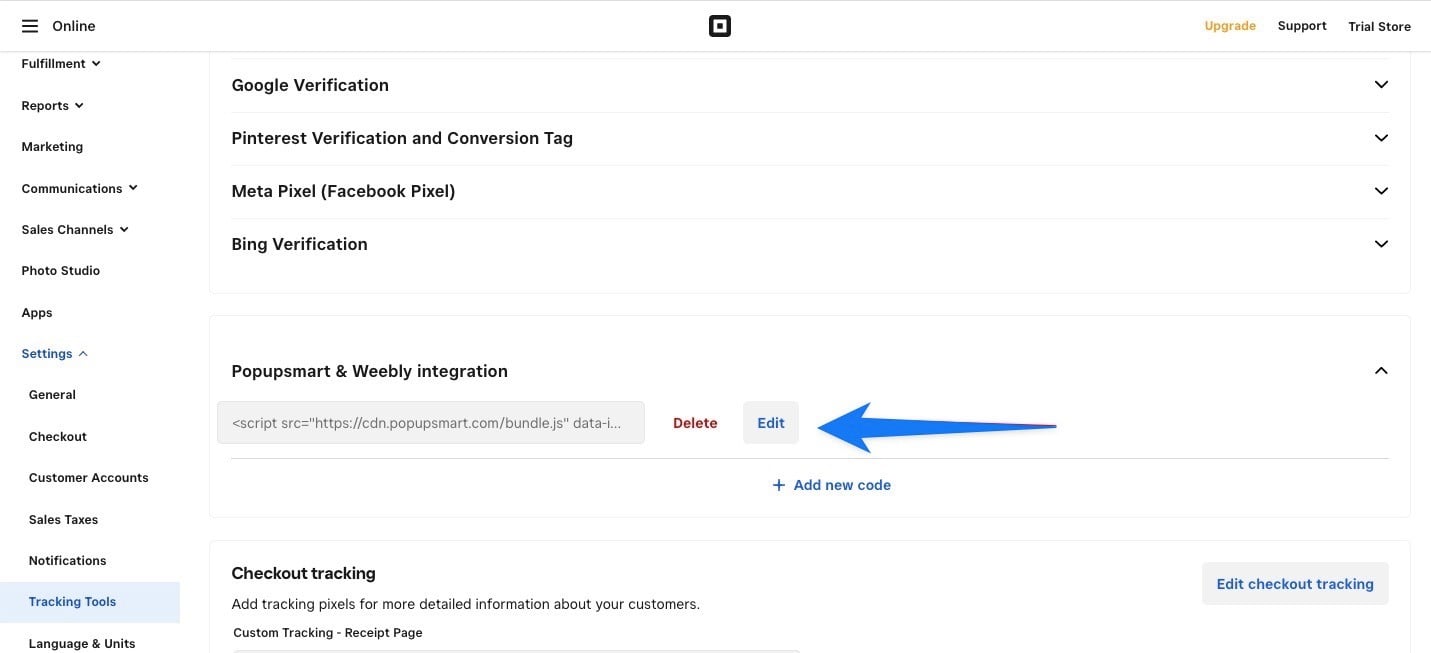This screenshot has height=653, width=1431.
Task: Expand the Meta Pixel section chevron
Action: coord(1381,191)
